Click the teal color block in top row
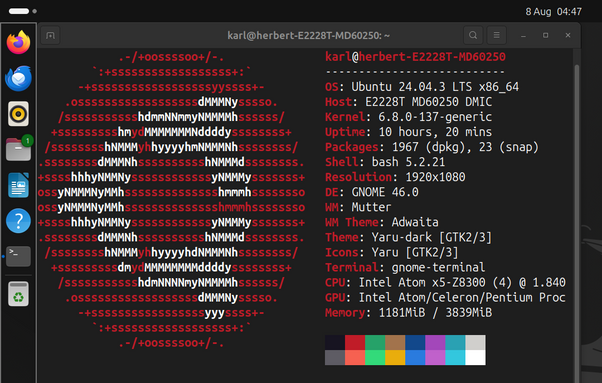 [x=455, y=342]
